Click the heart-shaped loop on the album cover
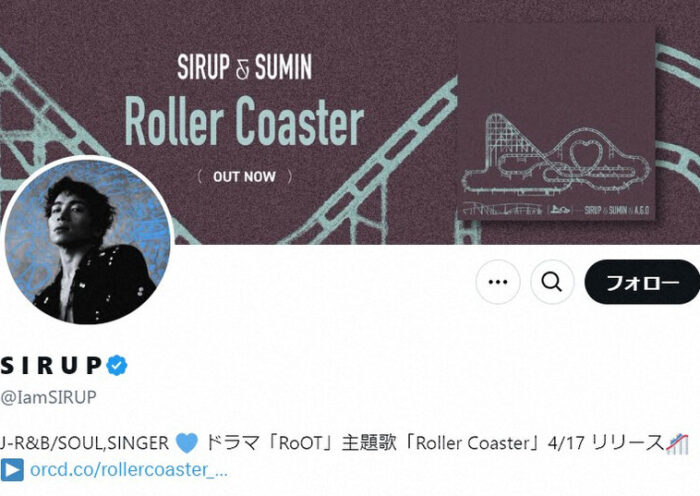This screenshot has height=496, width=700. (582, 155)
